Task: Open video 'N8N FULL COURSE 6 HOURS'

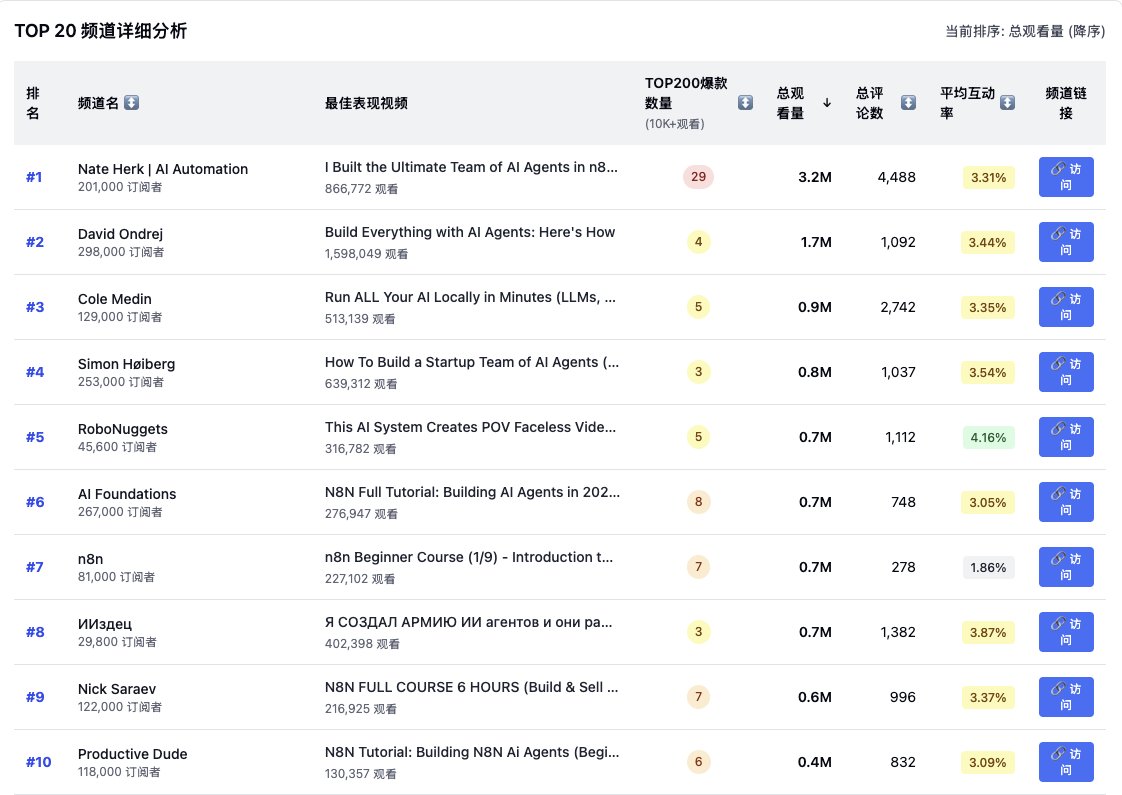Action: point(472,687)
